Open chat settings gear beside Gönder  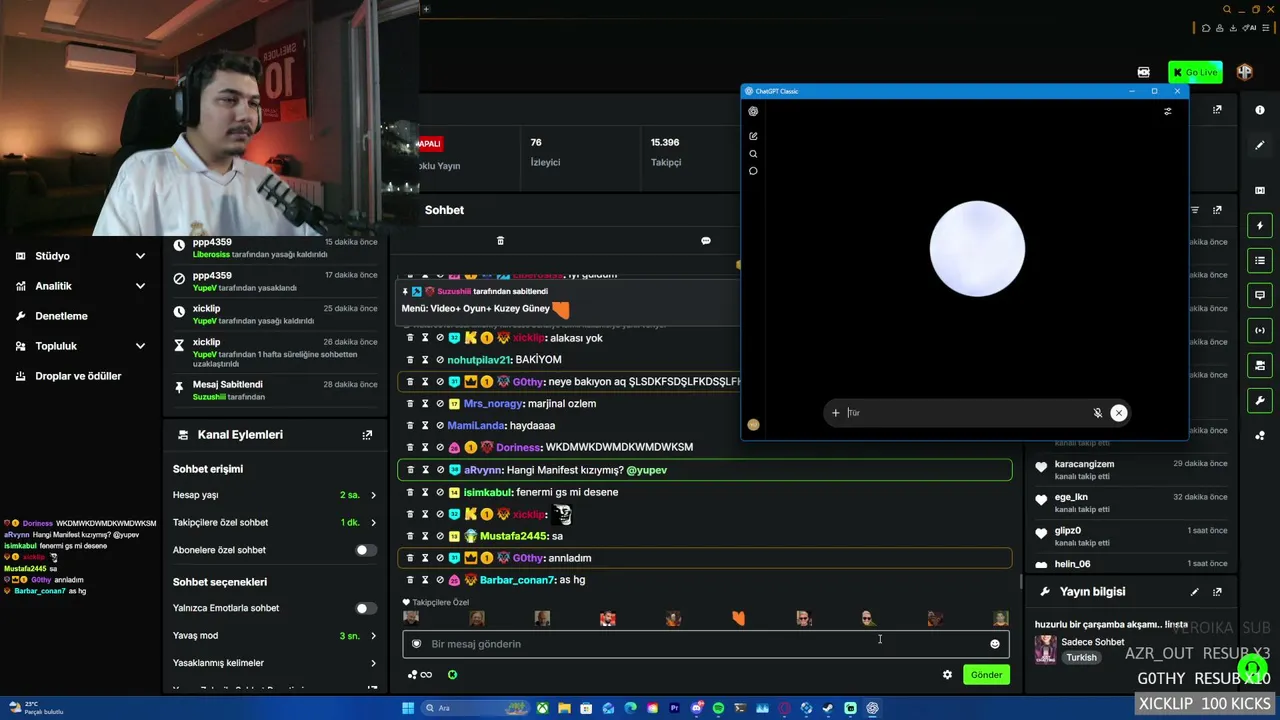pos(947,675)
